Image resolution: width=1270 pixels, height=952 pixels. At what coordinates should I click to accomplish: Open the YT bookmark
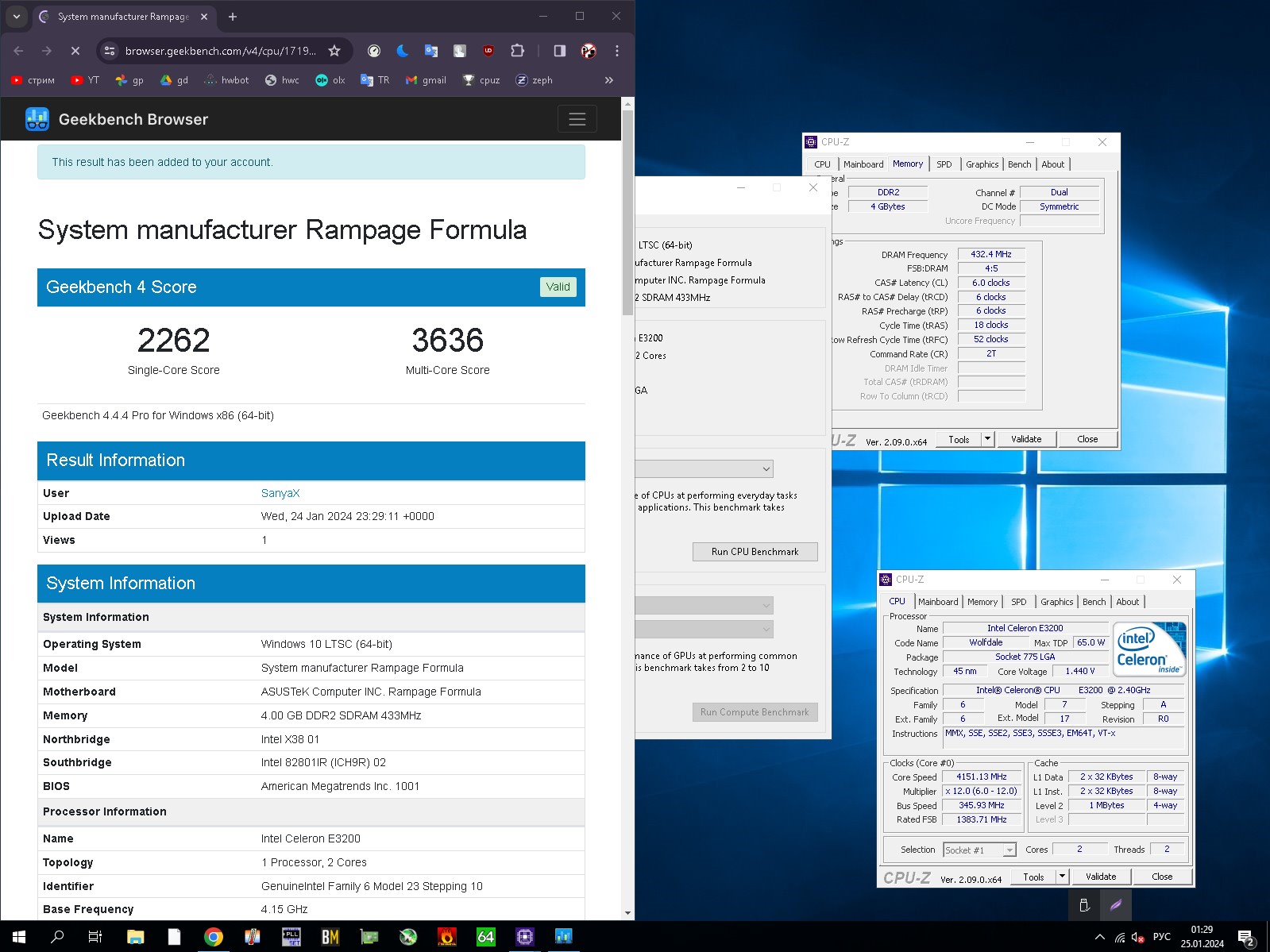click(85, 80)
